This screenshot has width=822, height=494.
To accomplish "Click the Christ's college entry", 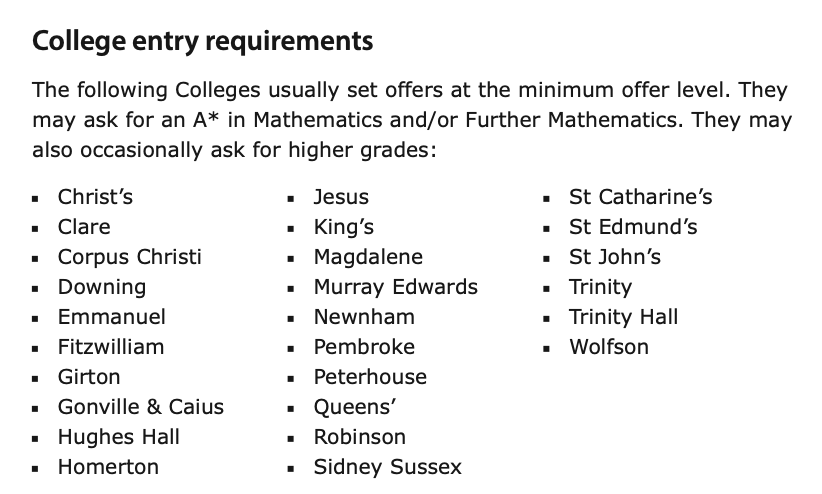I will pos(95,197).
